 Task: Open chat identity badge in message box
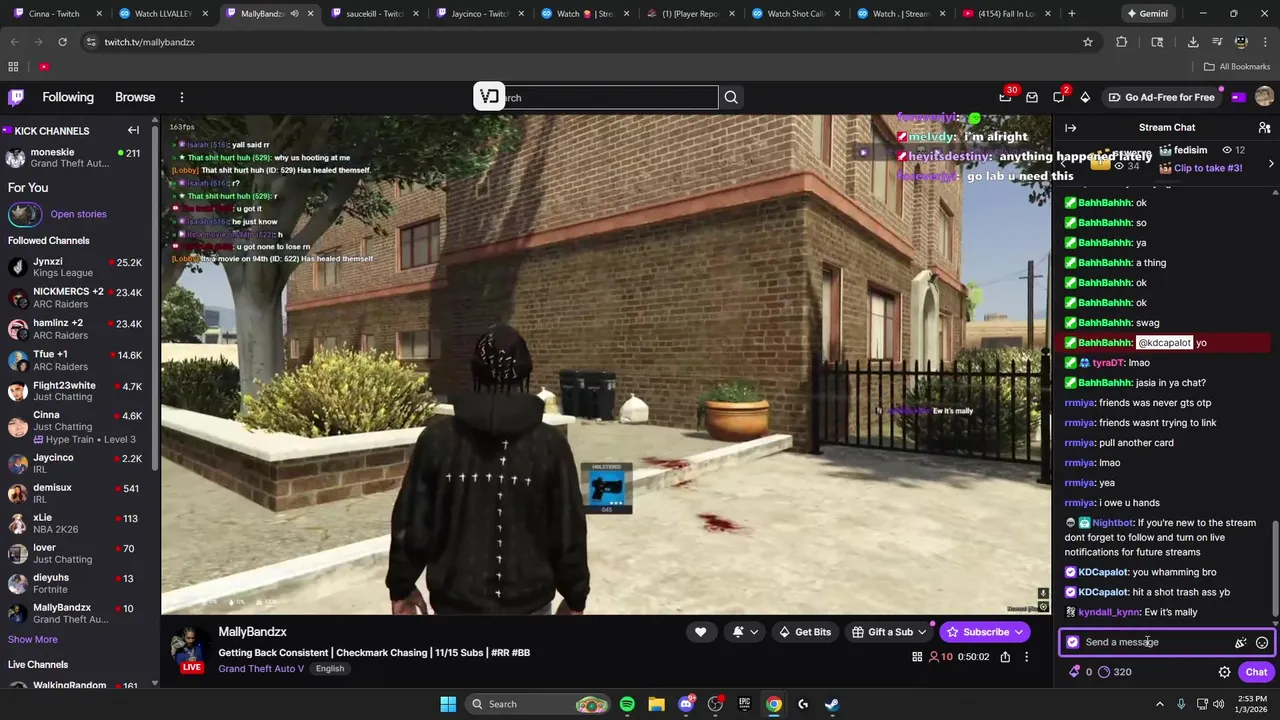coord(1073,642)
